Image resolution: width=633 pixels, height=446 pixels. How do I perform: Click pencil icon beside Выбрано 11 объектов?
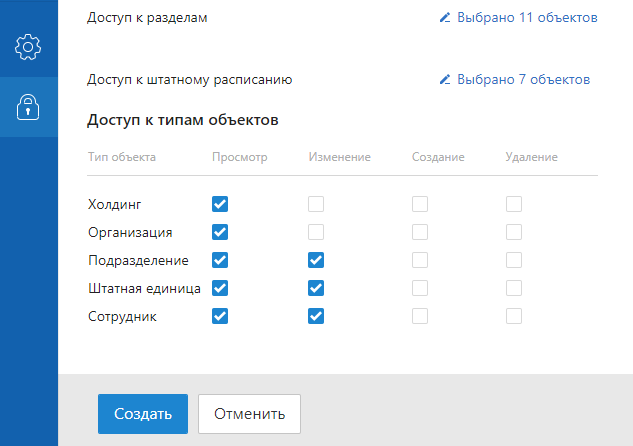pyautogui.click(x=445, y=17)
